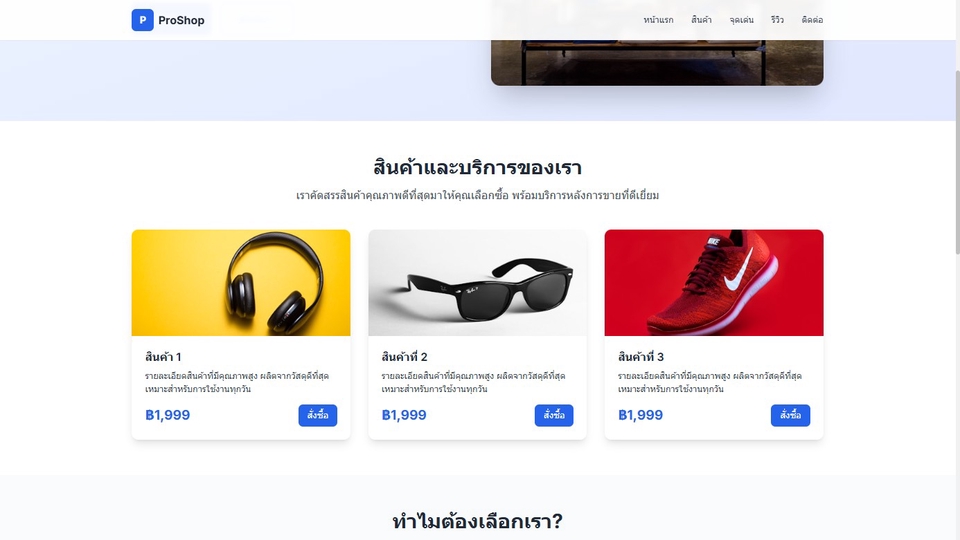
Task: Open the ติดต่อ navigation link
Action: click(x=812, y=20)
